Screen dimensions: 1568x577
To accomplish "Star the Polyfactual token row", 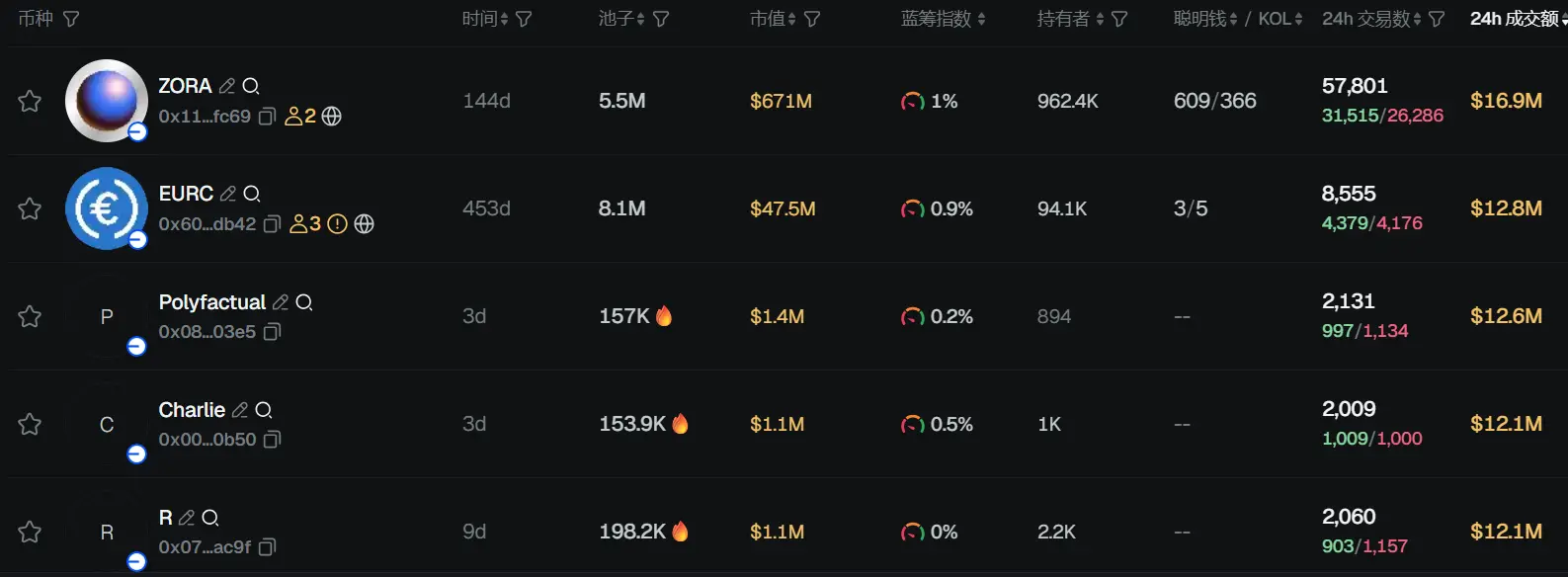I will (30, 316).
